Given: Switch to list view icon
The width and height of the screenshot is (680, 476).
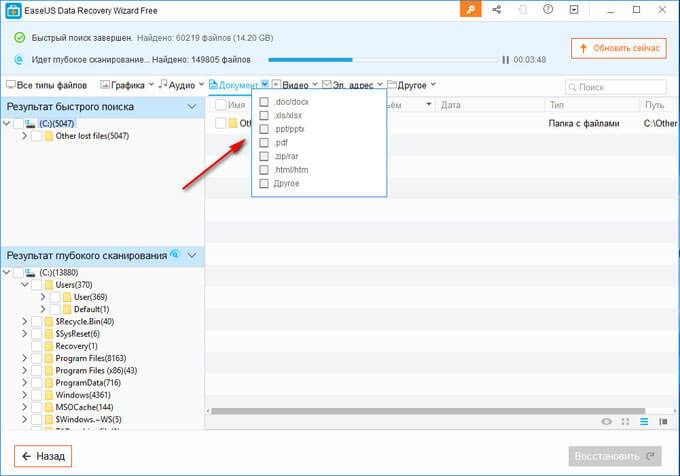Looking at the screenshot, I should click(x=644, y=421).
